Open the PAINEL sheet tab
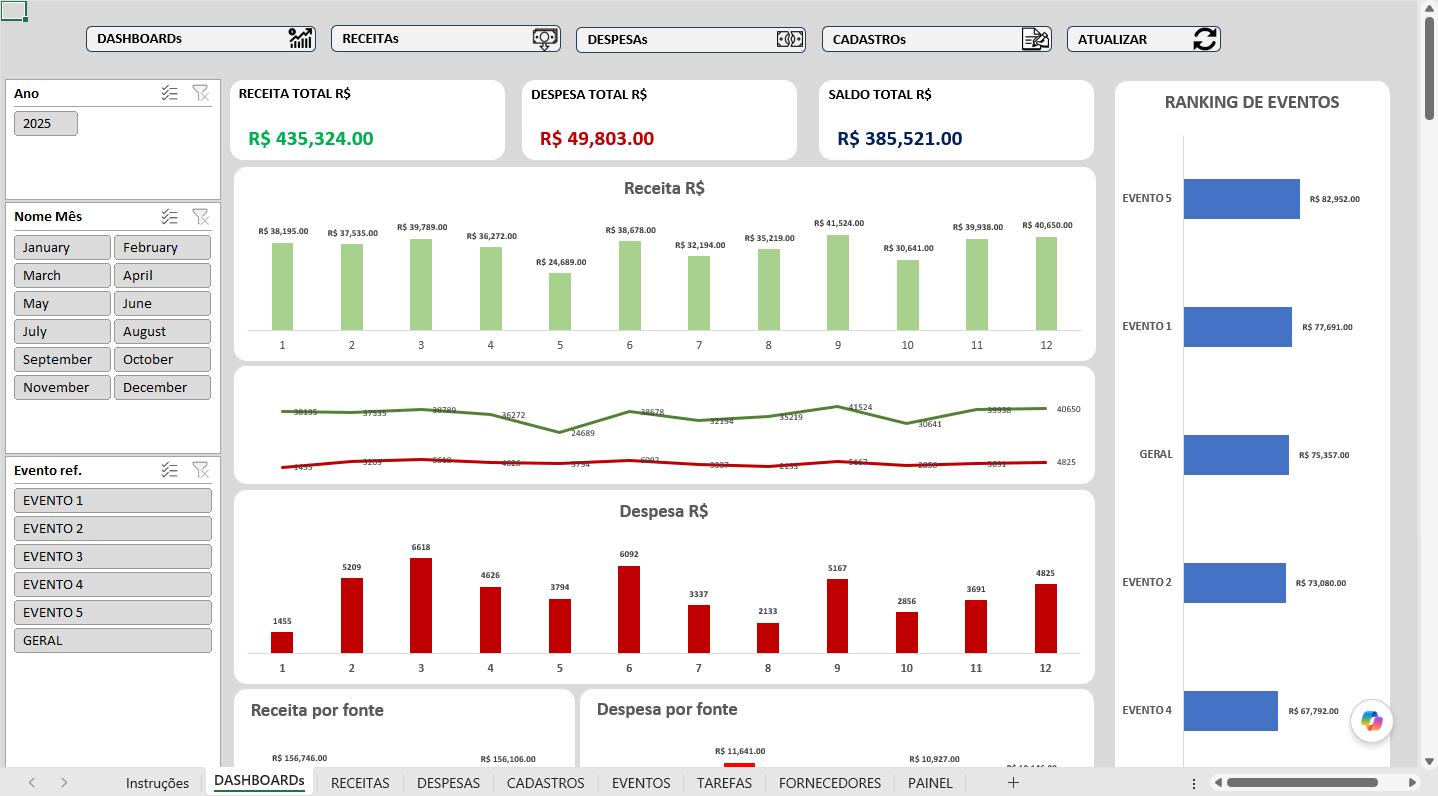The width and height of the screenshot is (1438, 796). pos(930,783)
